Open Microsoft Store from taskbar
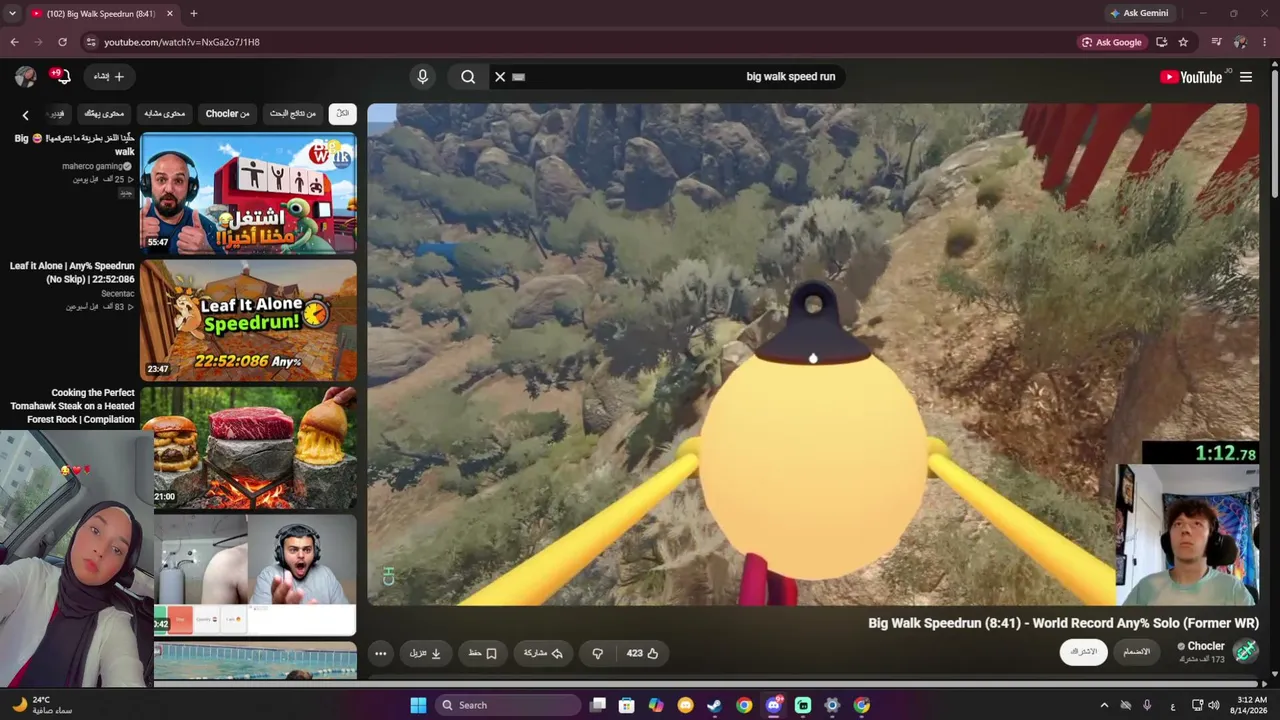Screen dimensions: 1280x720 click(626, 705)
